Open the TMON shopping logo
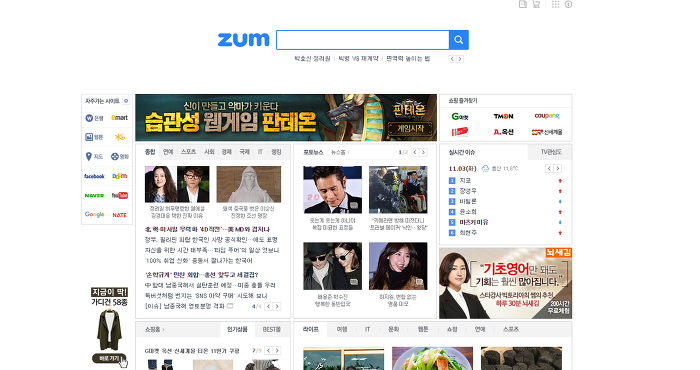Screen dimensions: 700x370 503,116
